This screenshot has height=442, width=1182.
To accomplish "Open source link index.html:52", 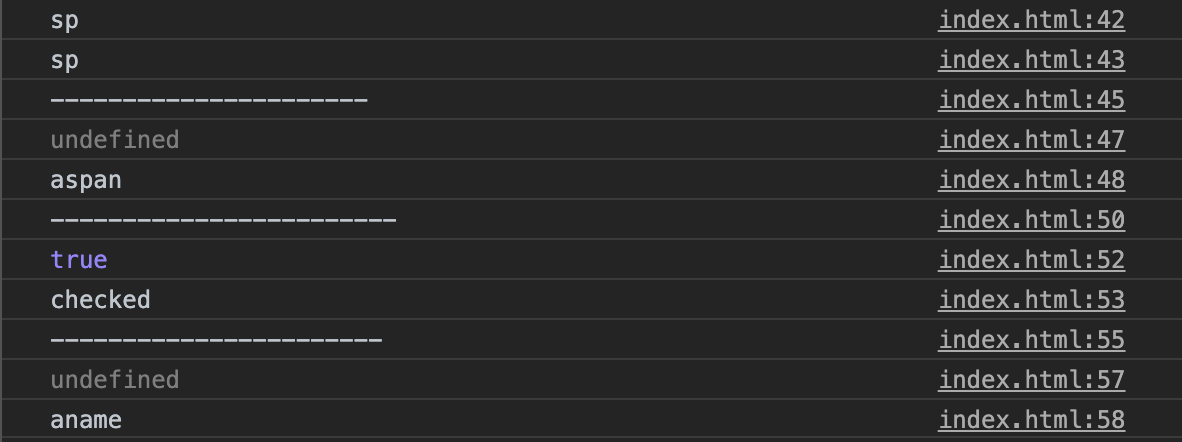I will click(x=1031, y=260).
